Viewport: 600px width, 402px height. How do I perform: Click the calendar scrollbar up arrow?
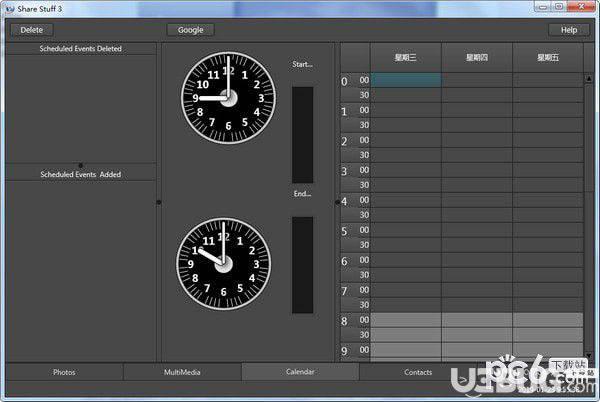pyautogui.click(x=589, y=79)
